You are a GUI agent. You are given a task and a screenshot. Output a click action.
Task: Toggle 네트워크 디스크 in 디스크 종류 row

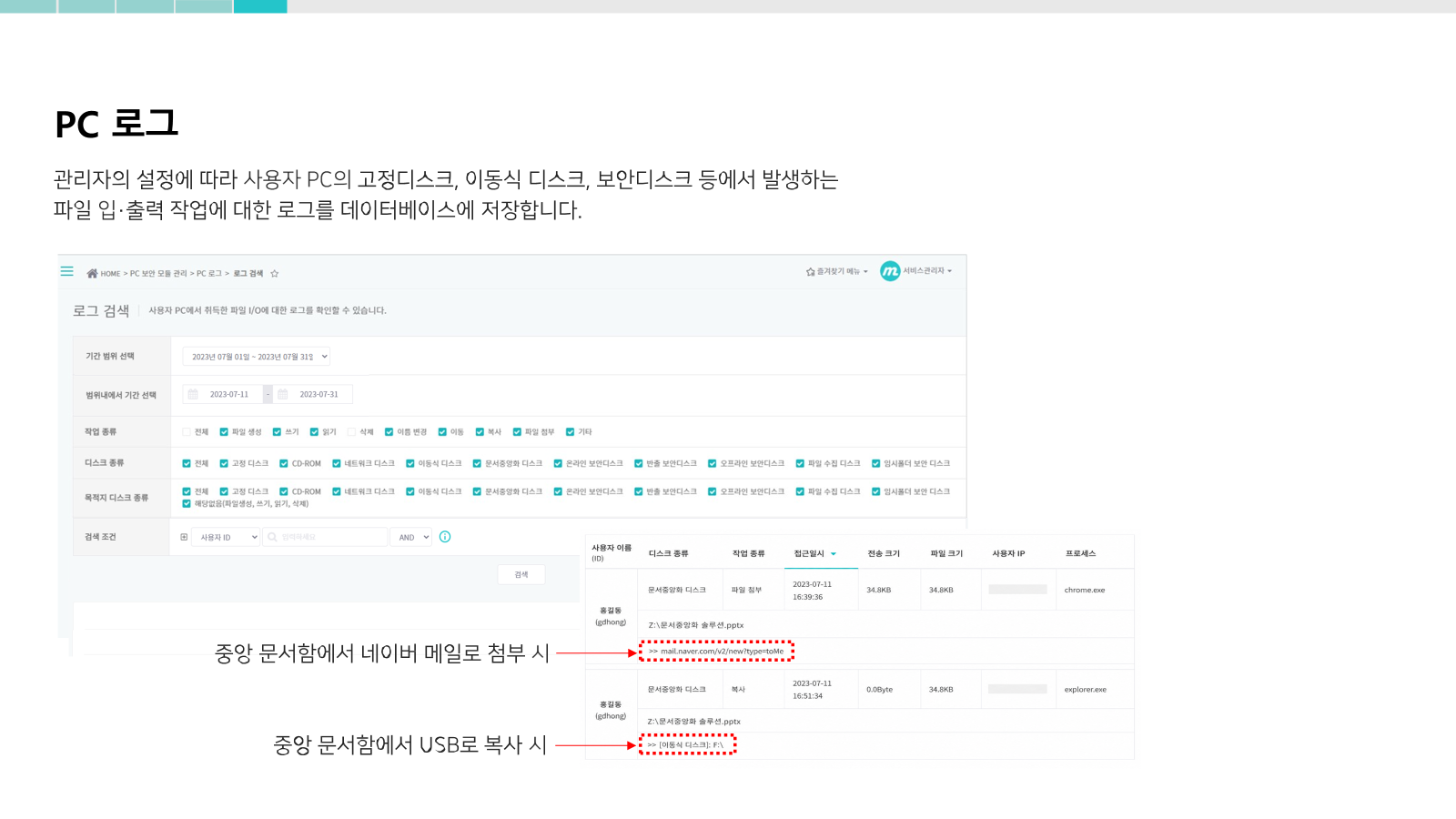(337, 463)
